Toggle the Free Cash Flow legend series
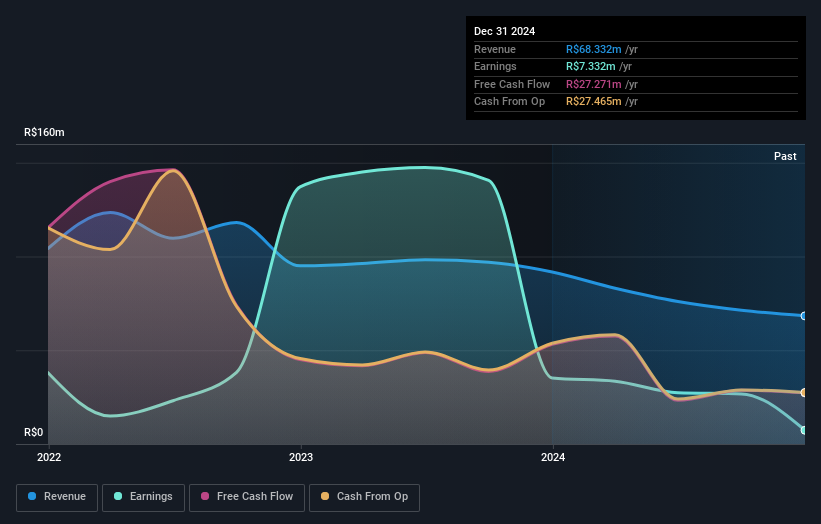 (x=247, y=497)
